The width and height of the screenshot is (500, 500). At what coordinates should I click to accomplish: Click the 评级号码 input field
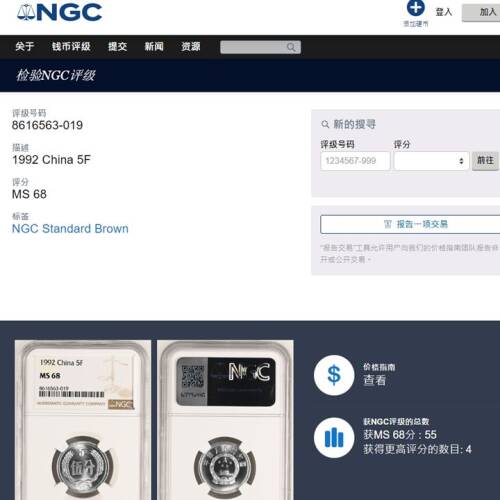click(x=355, y=161)
